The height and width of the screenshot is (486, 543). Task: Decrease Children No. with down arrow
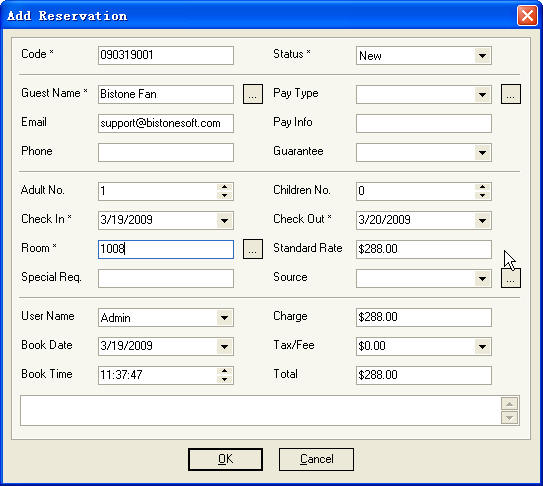point(482,195)
